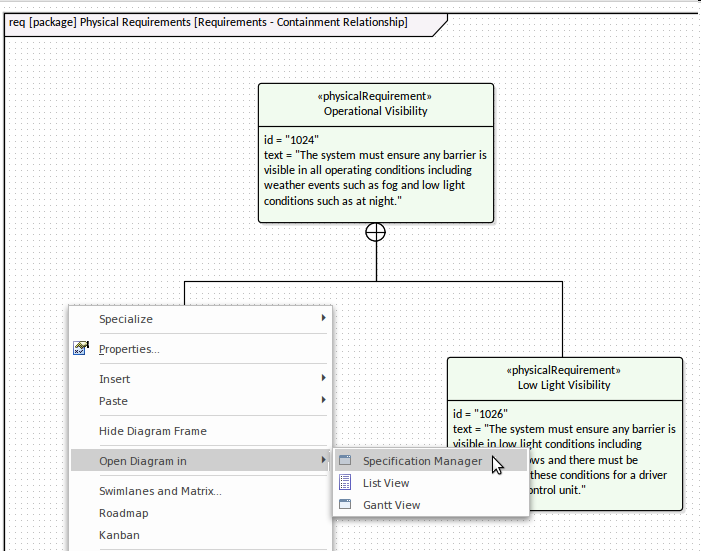The height and width of the screenshot is (551, 701).
Task: Click the List View grid icon
Action: 346,483
